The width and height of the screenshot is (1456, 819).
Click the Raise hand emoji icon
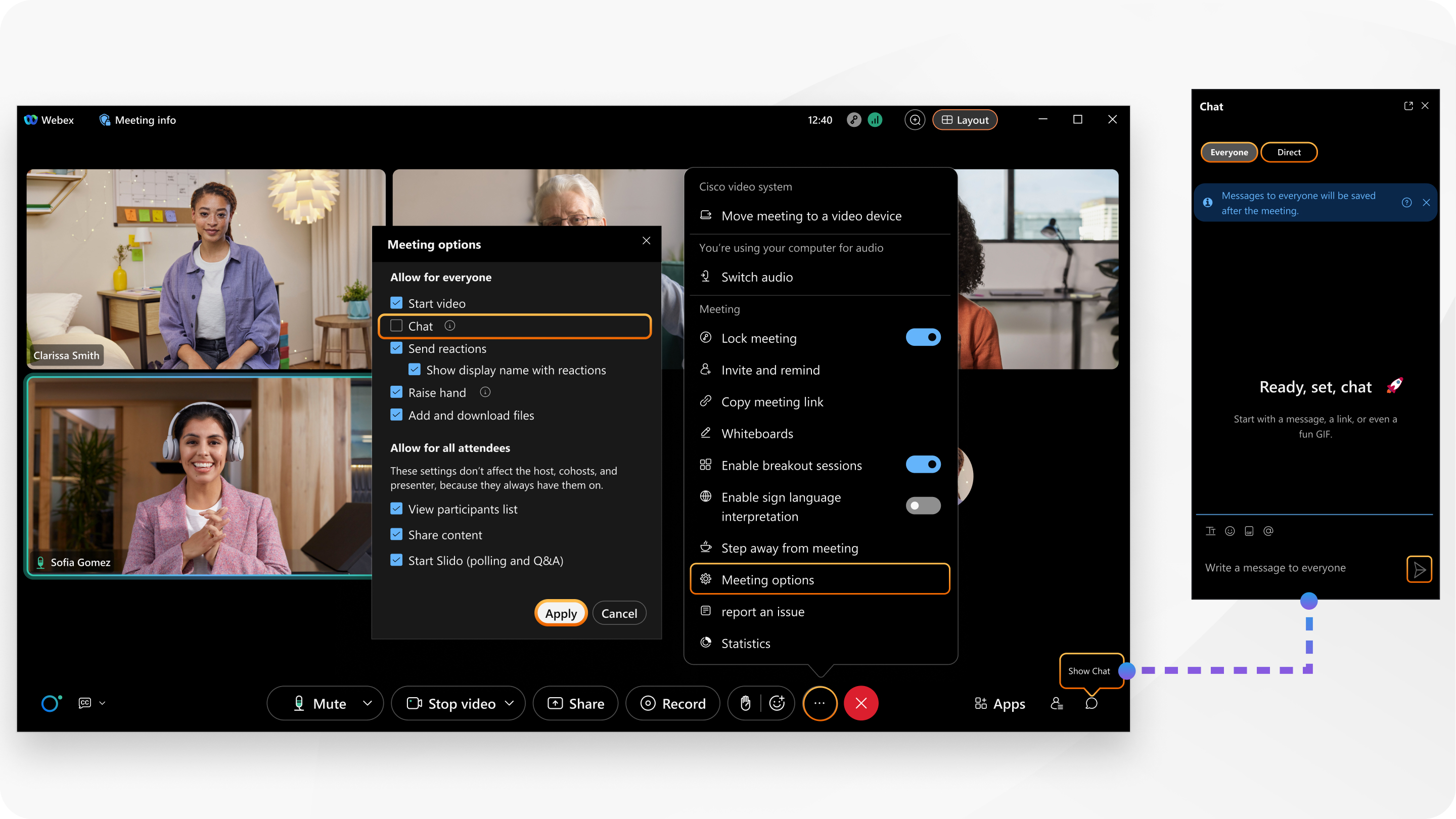pyautogui.click(x=746, y=702)
